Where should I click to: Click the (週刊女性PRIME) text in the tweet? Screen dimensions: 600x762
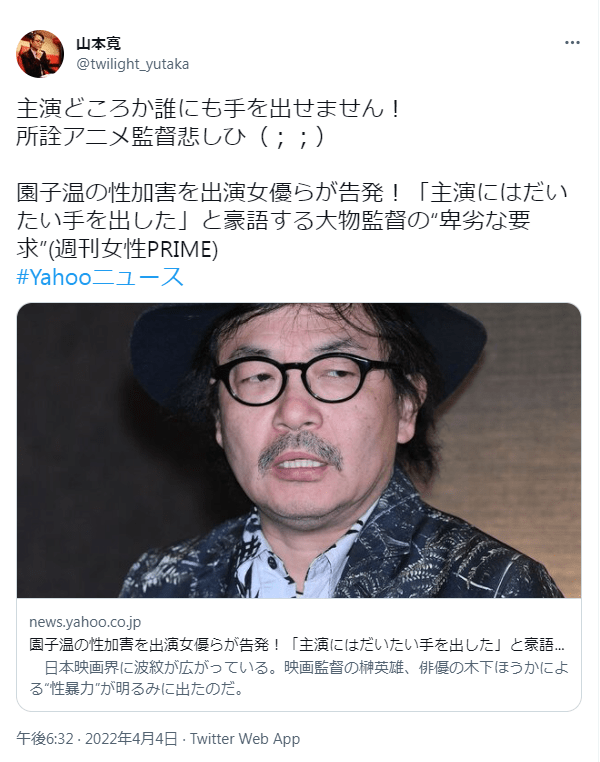click(x=134, y=249)
